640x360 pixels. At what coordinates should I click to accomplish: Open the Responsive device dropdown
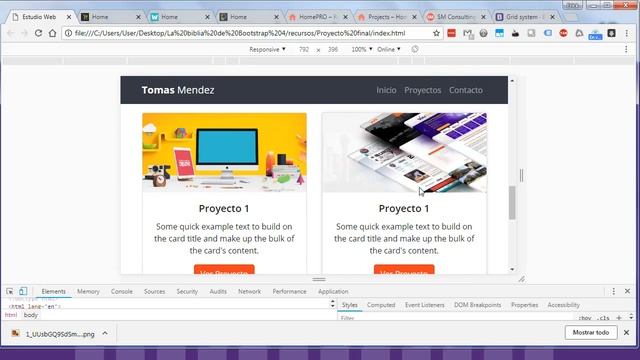[x=267, y=49]
